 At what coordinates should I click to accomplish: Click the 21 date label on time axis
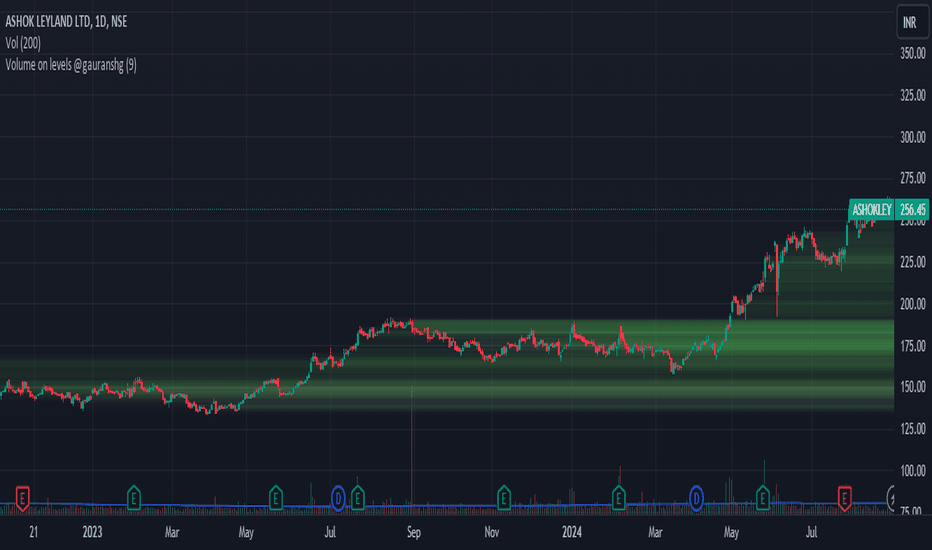[33, 532]
